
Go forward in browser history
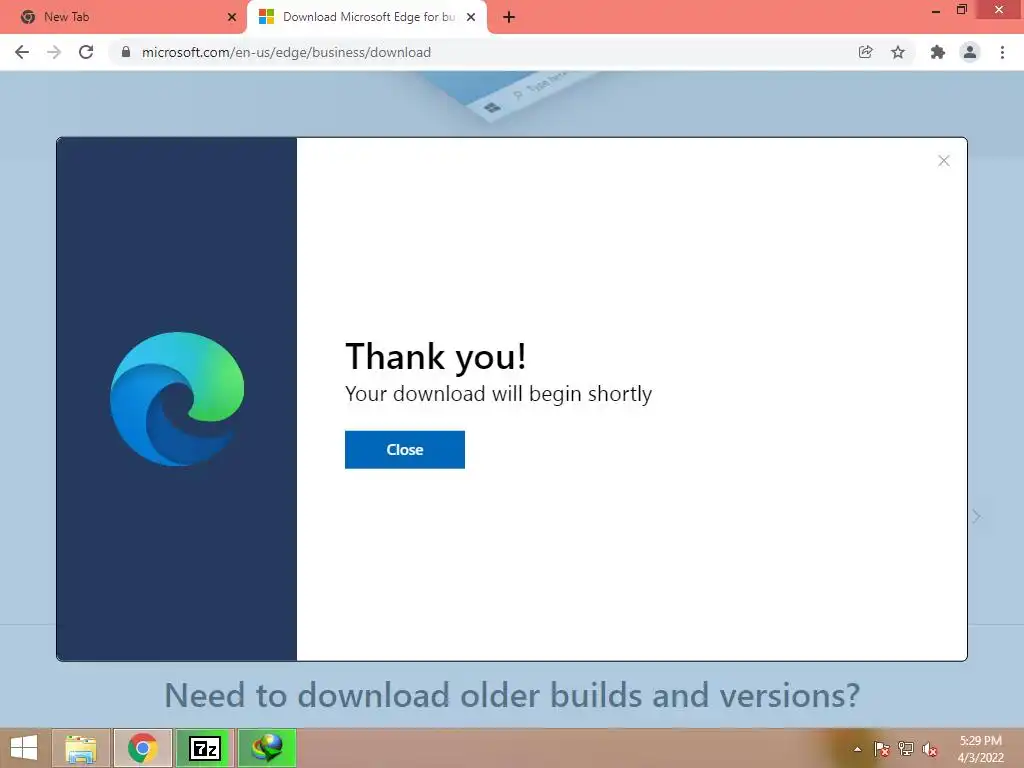54,52
